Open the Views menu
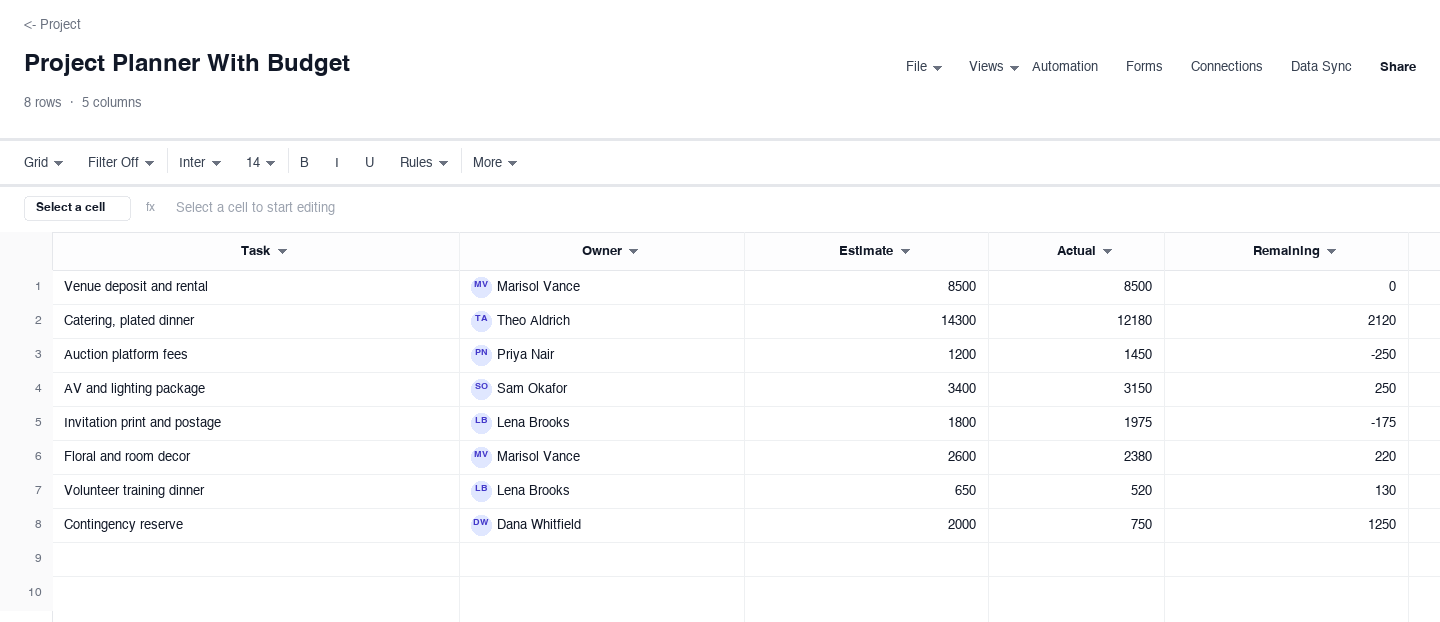This screenshot has width=1440, height=622. tap(994, 67)
